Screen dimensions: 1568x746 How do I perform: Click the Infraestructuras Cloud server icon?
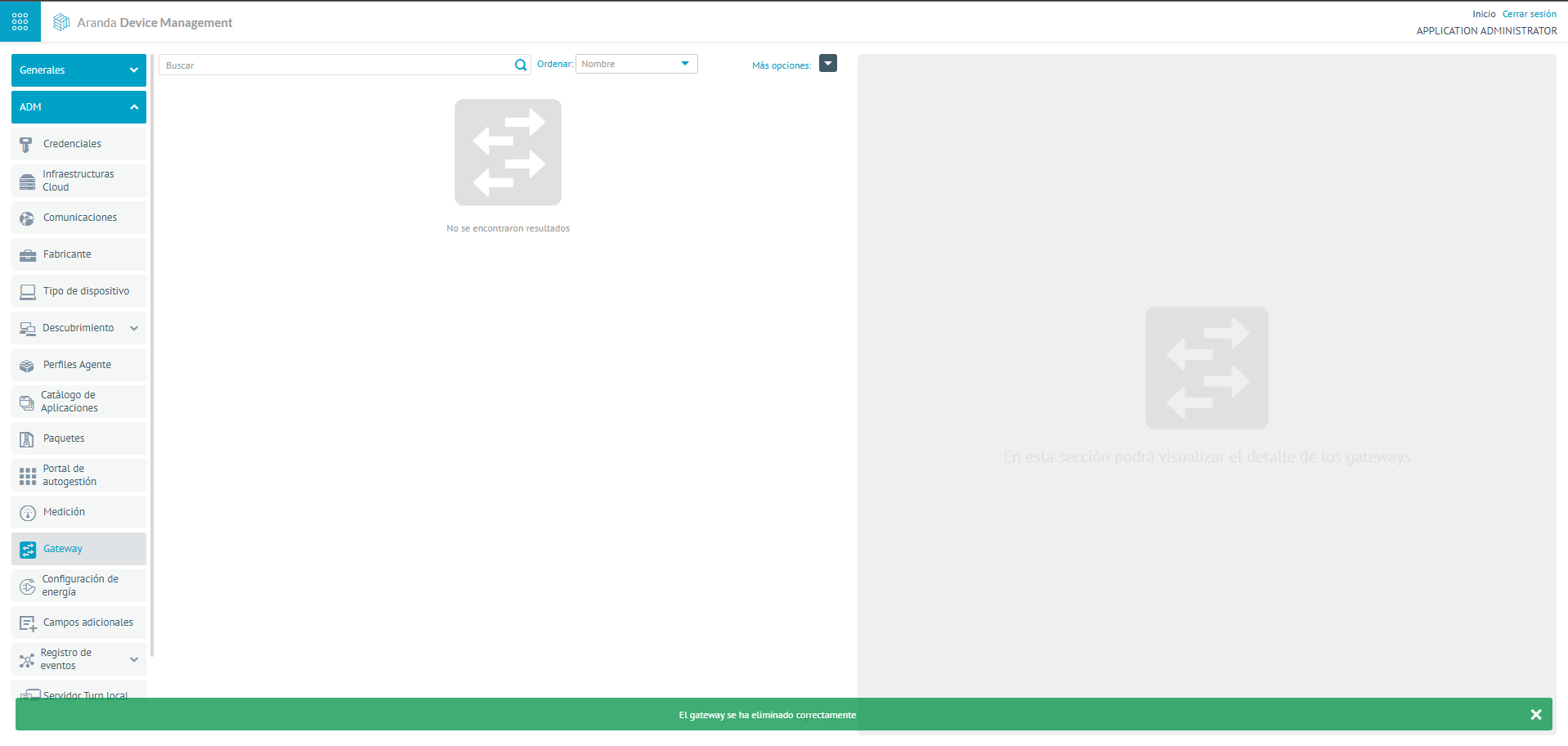(x=27, y=182)
